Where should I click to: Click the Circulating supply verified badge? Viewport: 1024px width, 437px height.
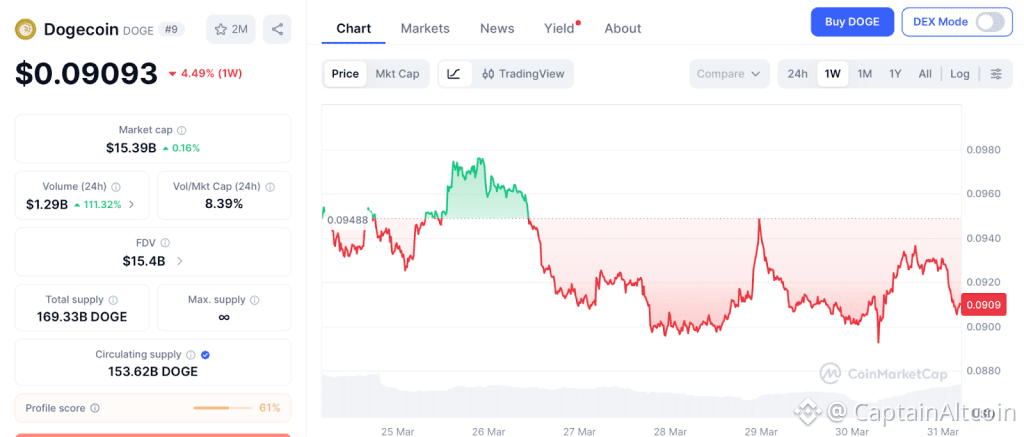pos(205,354)
